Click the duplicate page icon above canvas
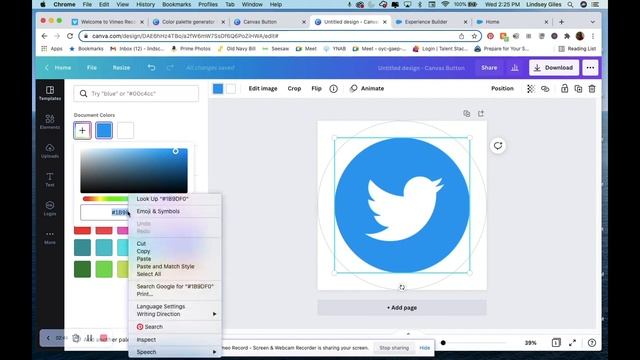 tap(467, 113)
